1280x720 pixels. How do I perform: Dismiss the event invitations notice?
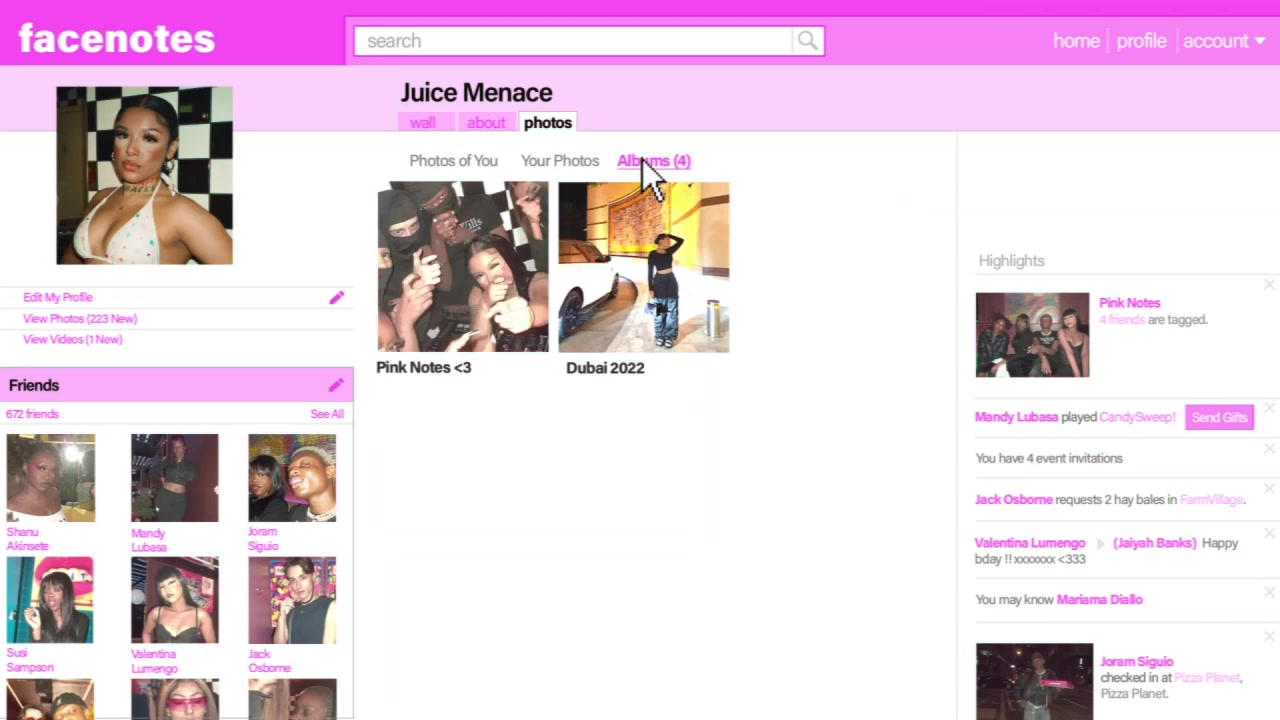pyautogui.click(x=1269, y=448)
